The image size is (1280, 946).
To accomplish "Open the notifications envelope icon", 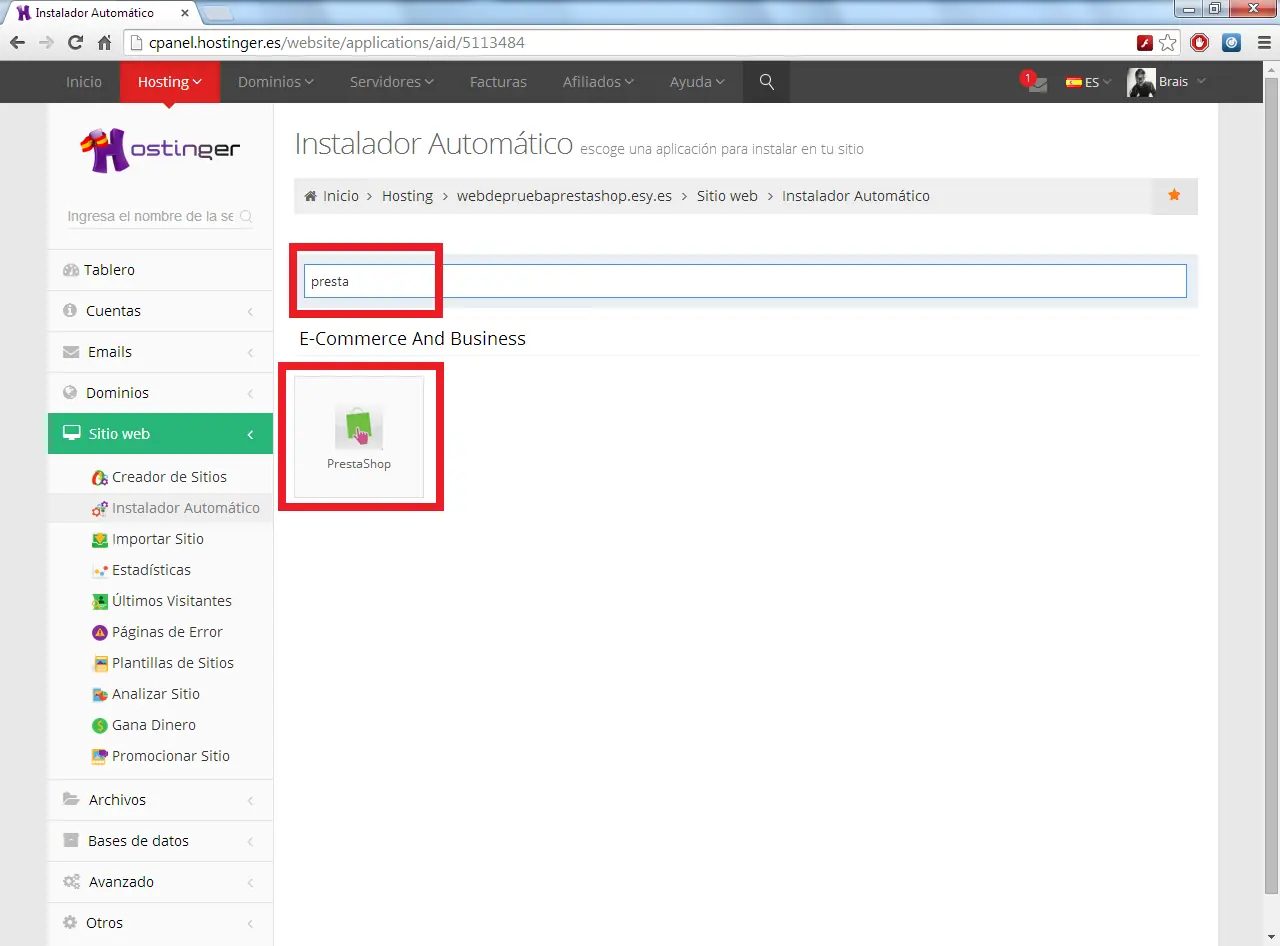I will [x=1035, y=83].
